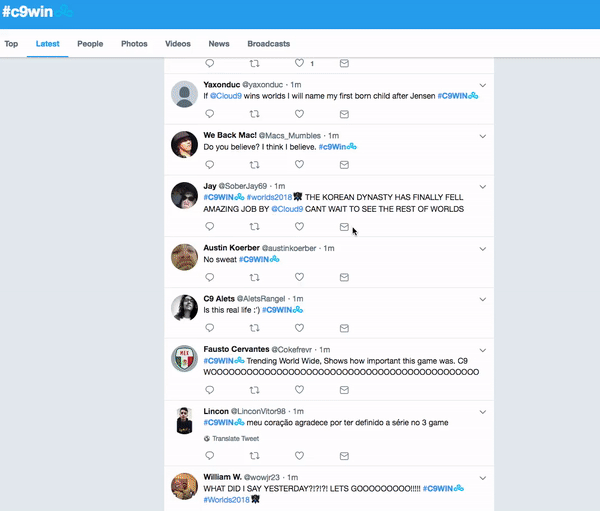The width and height of the screenshot is (600, 511).
Task: Expand menu chevron on We Back Mac!'s tweet
Action: [x=483, y=136]
